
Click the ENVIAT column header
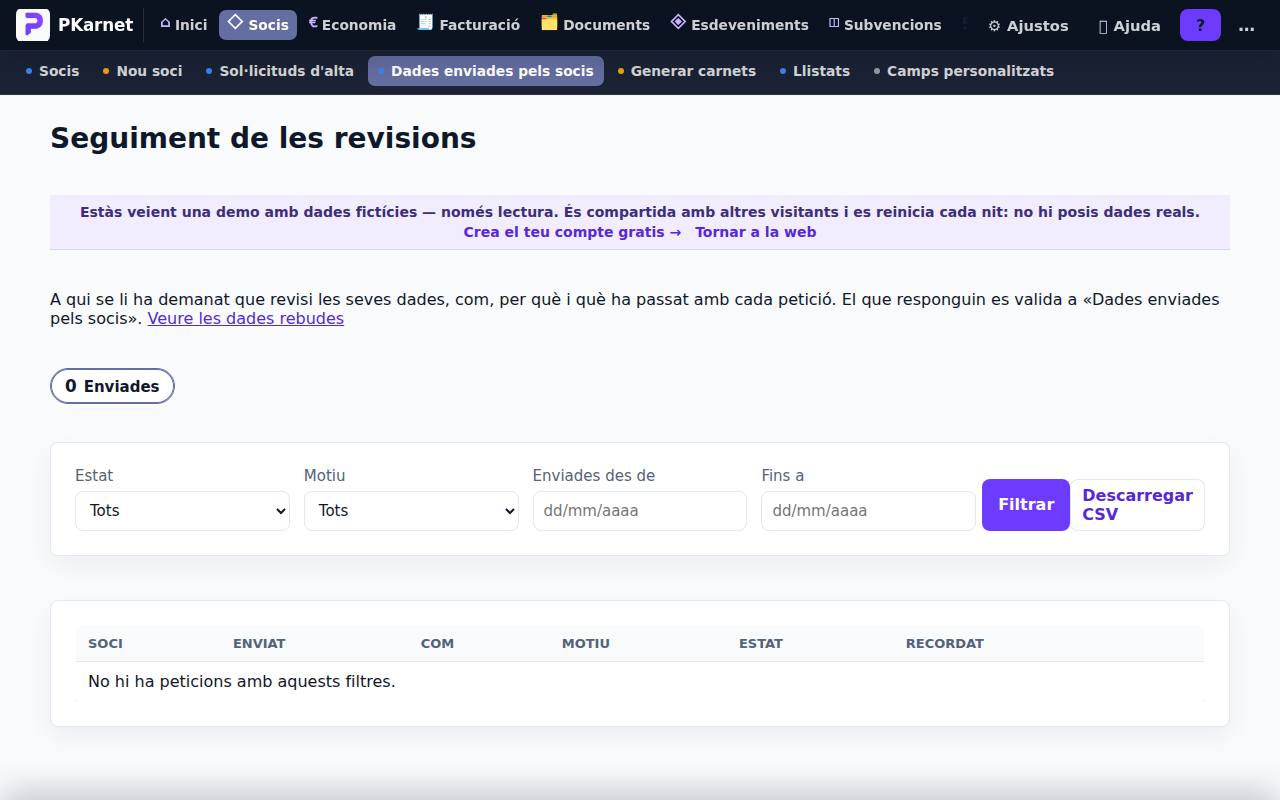(259, 643)
